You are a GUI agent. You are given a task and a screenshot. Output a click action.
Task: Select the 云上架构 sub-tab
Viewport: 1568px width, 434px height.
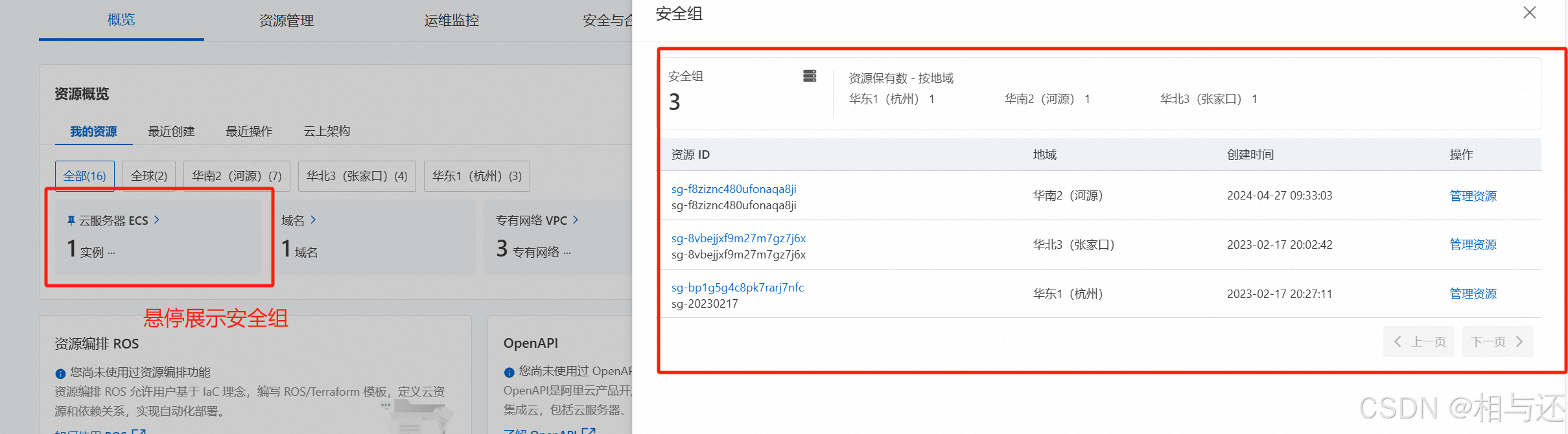tap(327, 131)
